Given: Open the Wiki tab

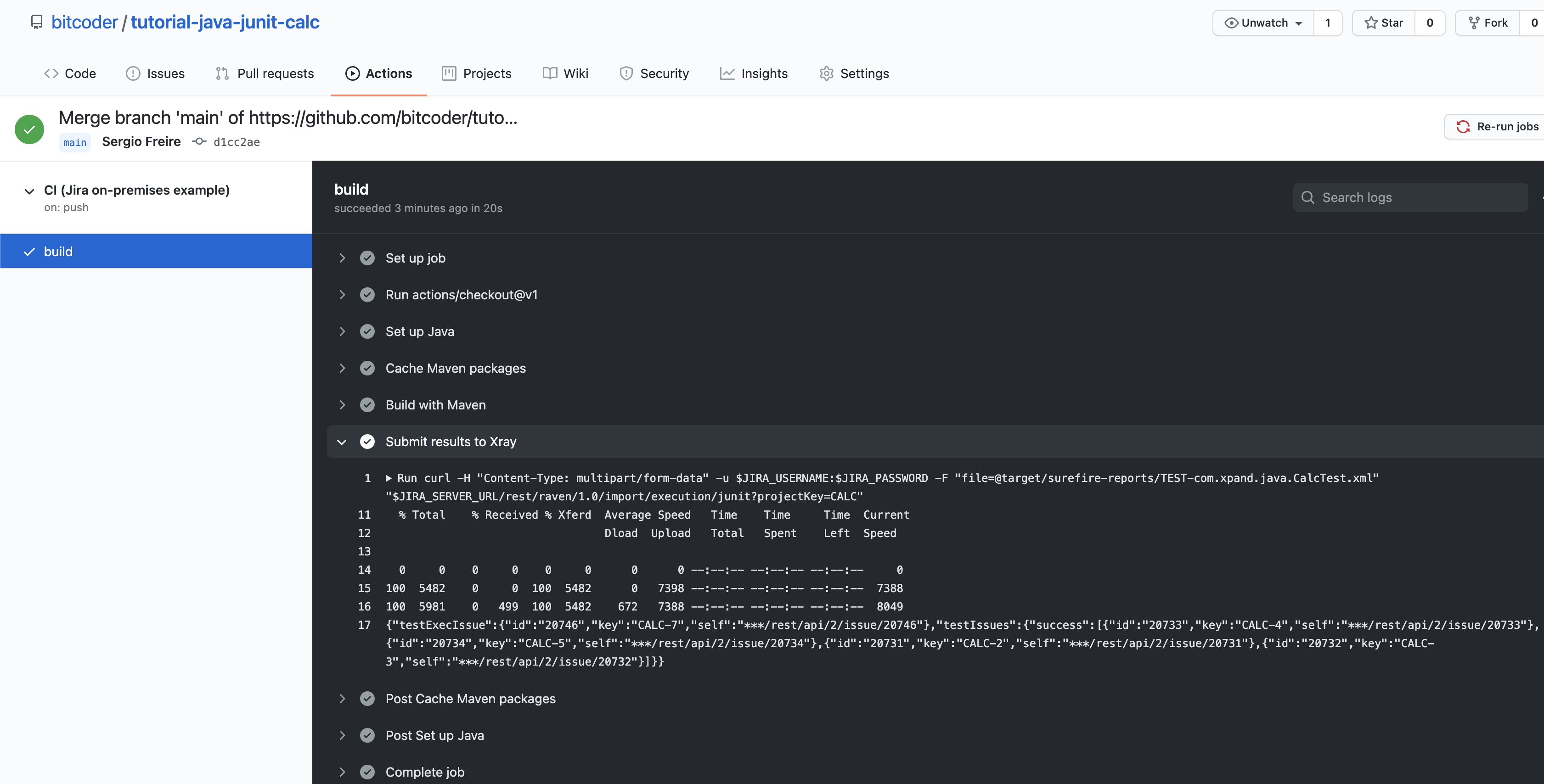Looking at the screenshot, I should (565, 73).
